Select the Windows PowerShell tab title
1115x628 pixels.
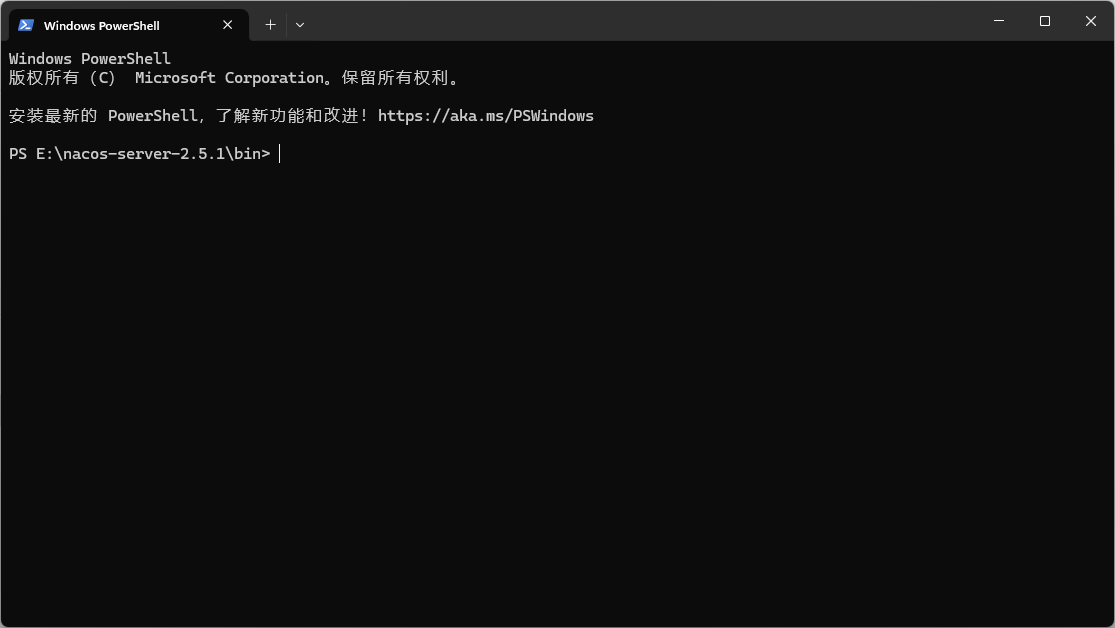[102, 26]
